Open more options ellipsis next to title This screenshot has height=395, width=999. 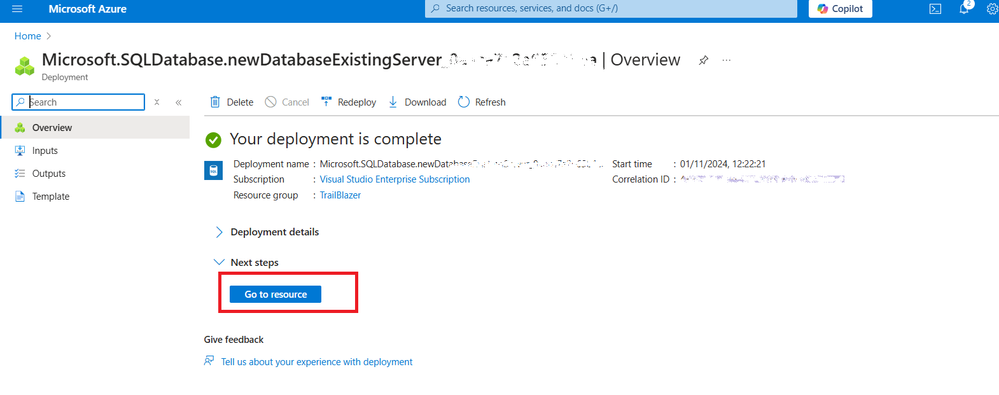click(x=726, y=60)
